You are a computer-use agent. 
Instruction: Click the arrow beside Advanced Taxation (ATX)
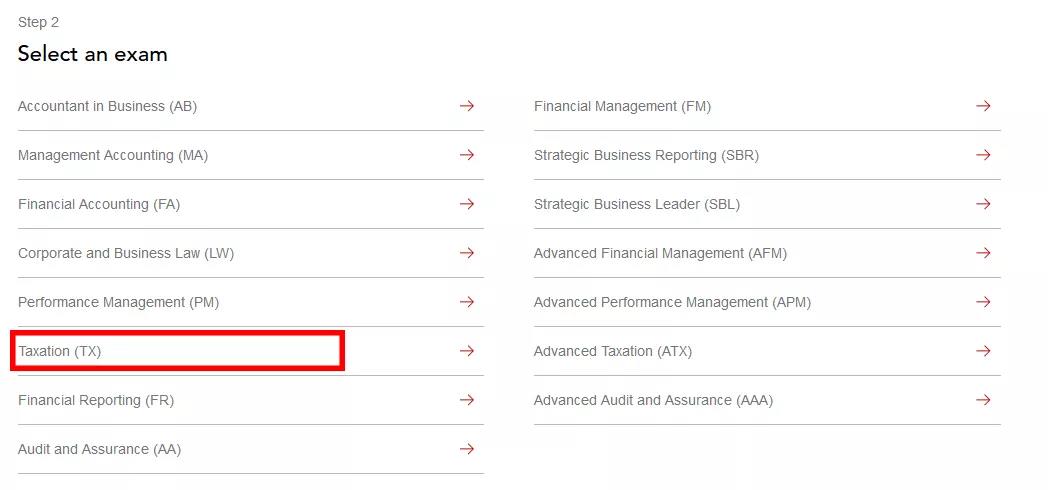click(x=982, y=351)
